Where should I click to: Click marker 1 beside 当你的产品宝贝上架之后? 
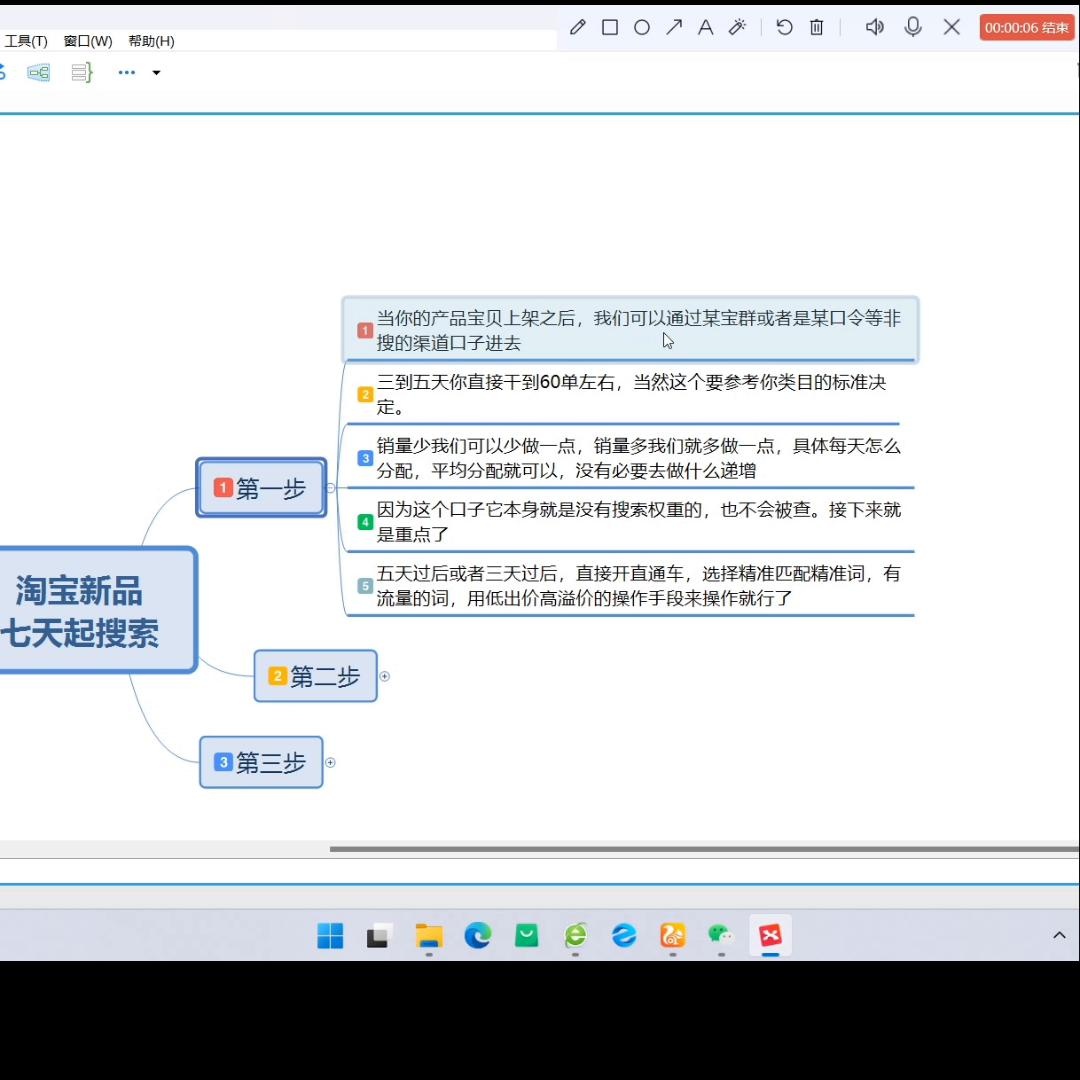point(365,330)
